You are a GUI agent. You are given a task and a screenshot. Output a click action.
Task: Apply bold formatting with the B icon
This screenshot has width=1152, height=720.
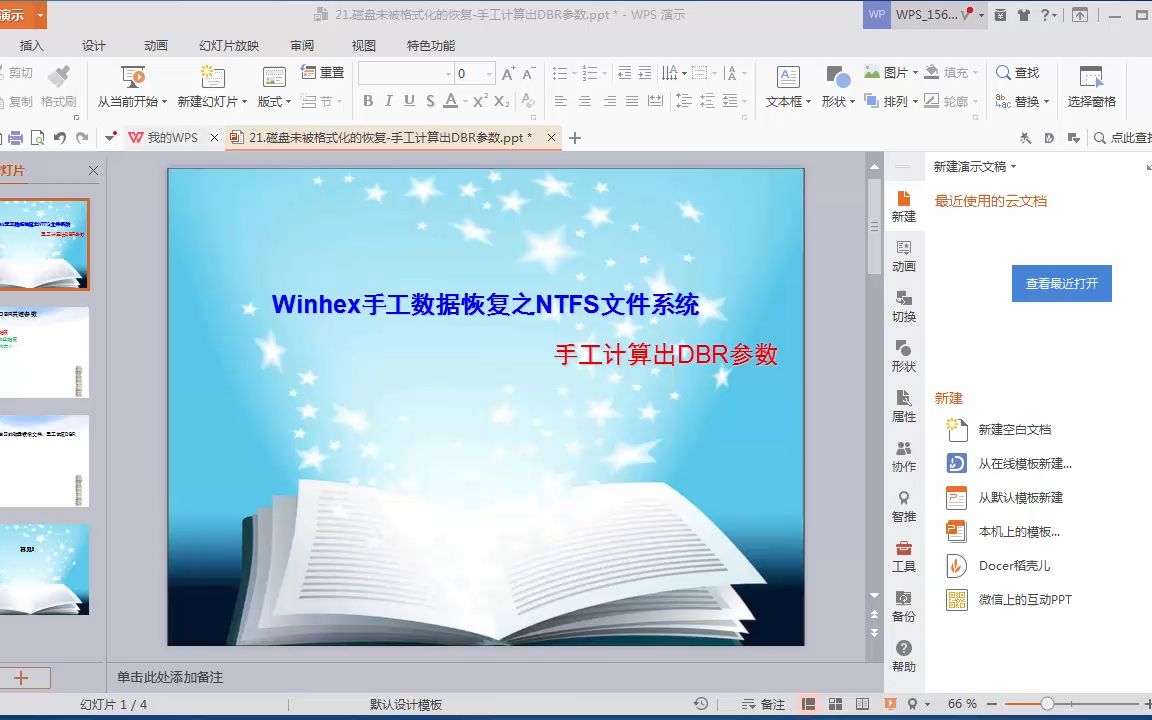[369, 98]
